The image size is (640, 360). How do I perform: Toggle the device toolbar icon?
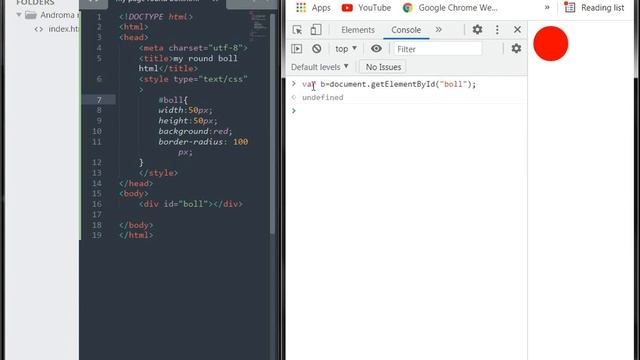(316, 30)
